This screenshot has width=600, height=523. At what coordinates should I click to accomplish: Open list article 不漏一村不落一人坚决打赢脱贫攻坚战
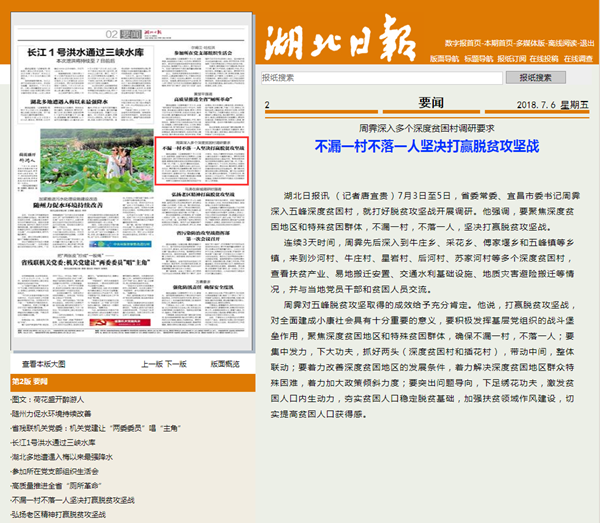point(73,500)
